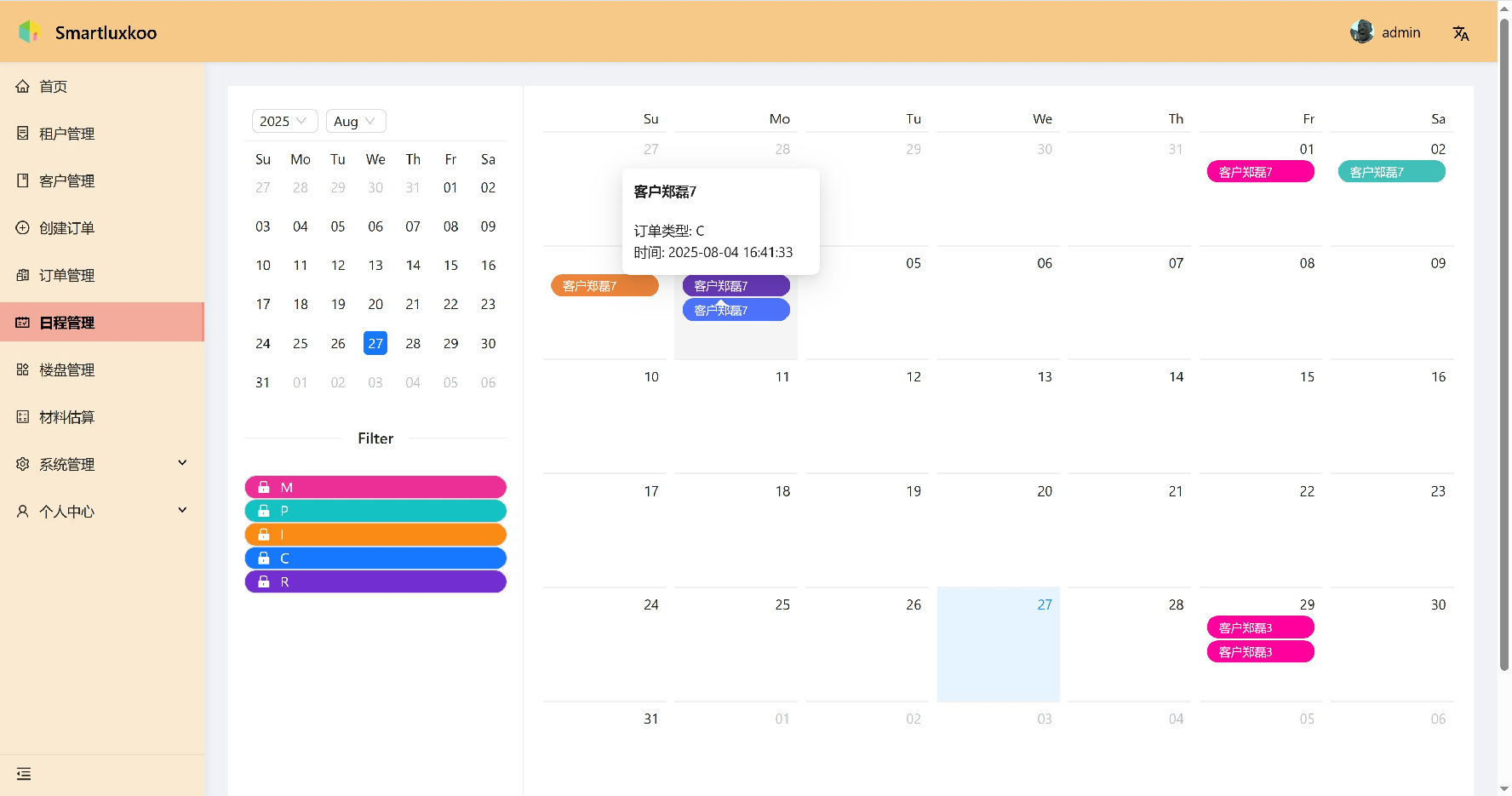Click the sidebar collapse icon at bottom
The height and width of the screenshot is (796, 1512).
(24, 774)
